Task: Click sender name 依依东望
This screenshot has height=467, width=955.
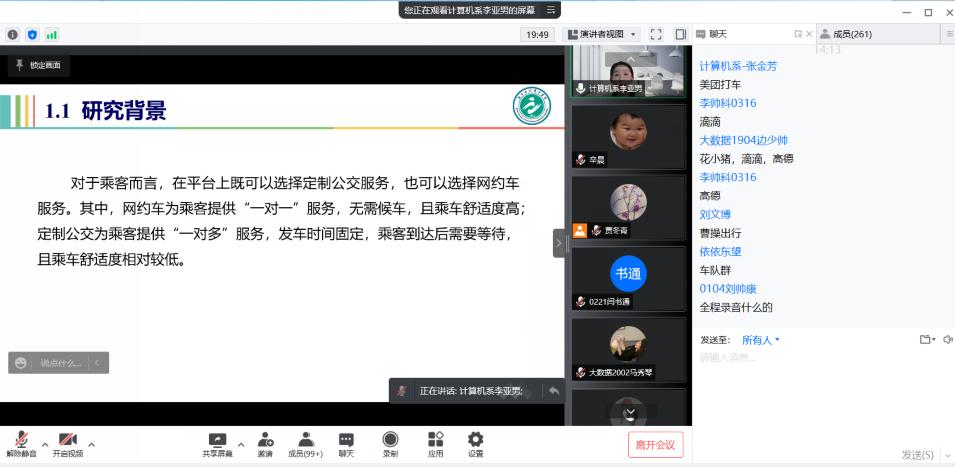Action: pyautogui.click(x=721, y=251)
